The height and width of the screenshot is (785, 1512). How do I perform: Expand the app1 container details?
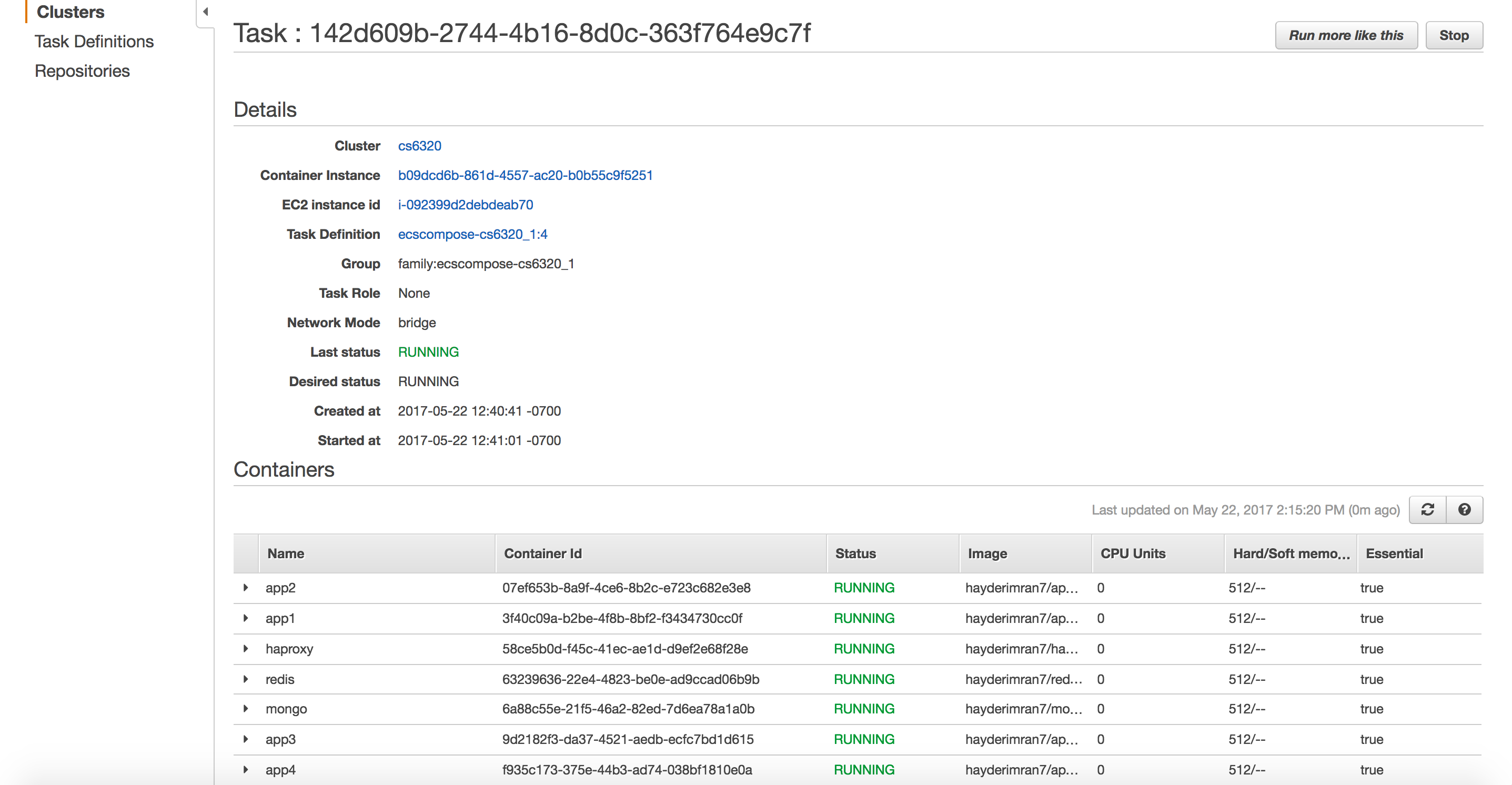[246, 618]
